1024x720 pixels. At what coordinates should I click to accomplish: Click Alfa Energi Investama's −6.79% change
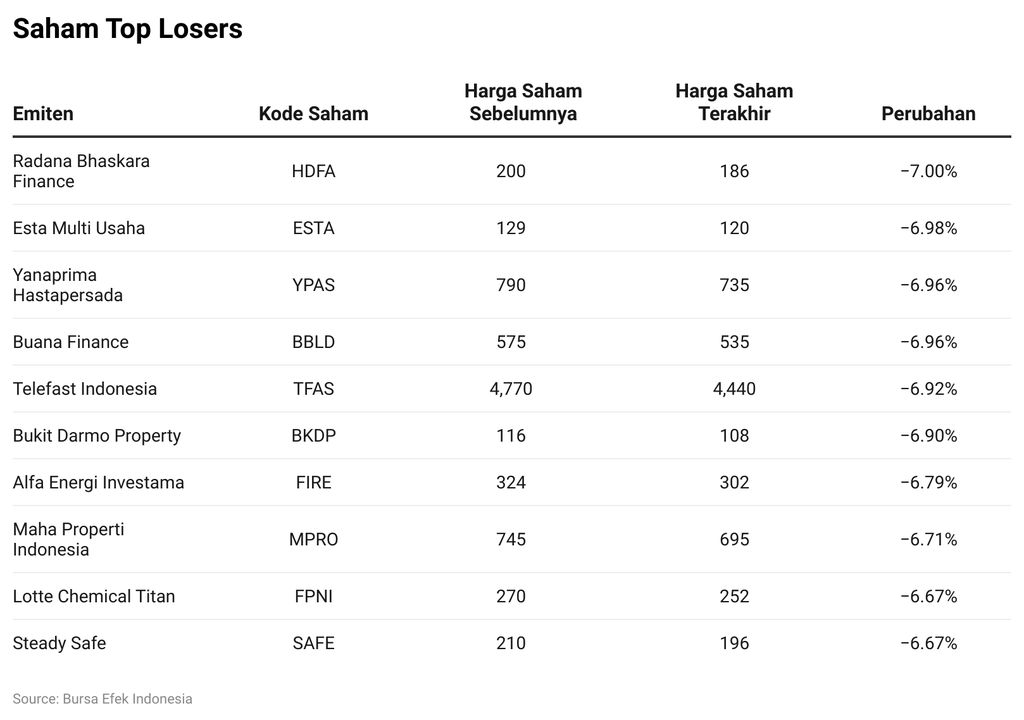click(x=928, y=483)
